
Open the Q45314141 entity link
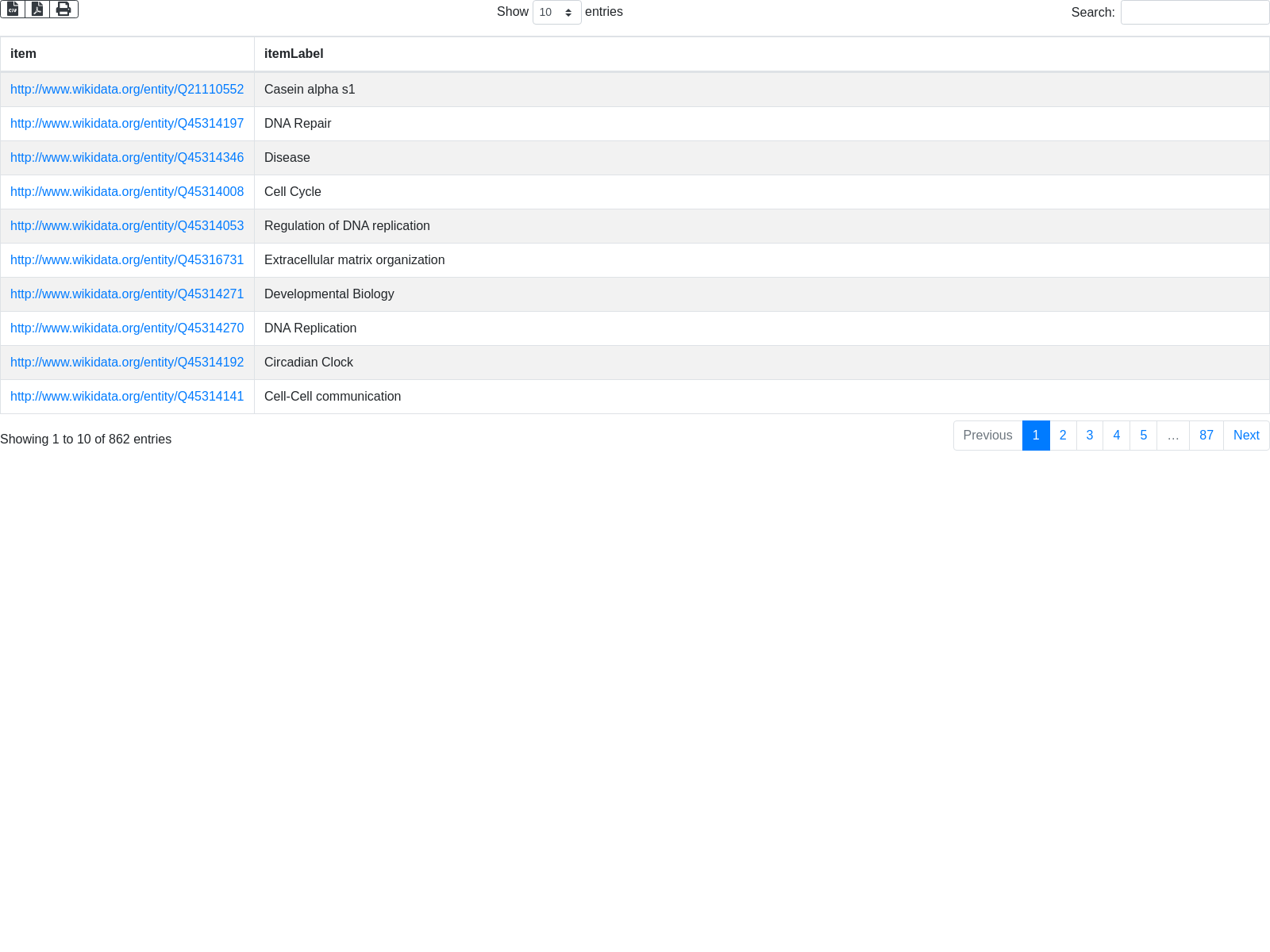click(x=127, y=397)
